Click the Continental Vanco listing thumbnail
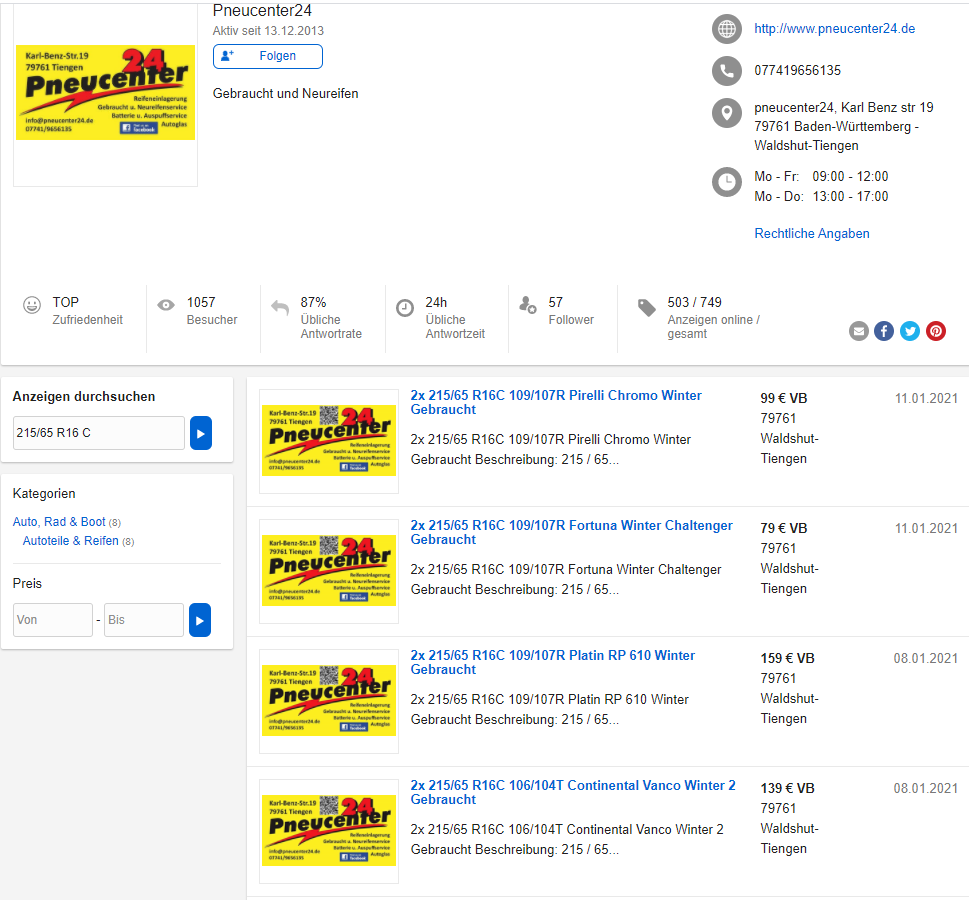Viewport: 969px width, 900px height. (329, 831)
